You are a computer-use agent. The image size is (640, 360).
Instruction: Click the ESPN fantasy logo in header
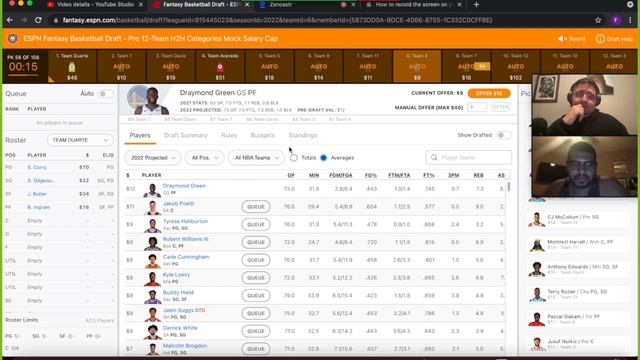click(13, 39)
